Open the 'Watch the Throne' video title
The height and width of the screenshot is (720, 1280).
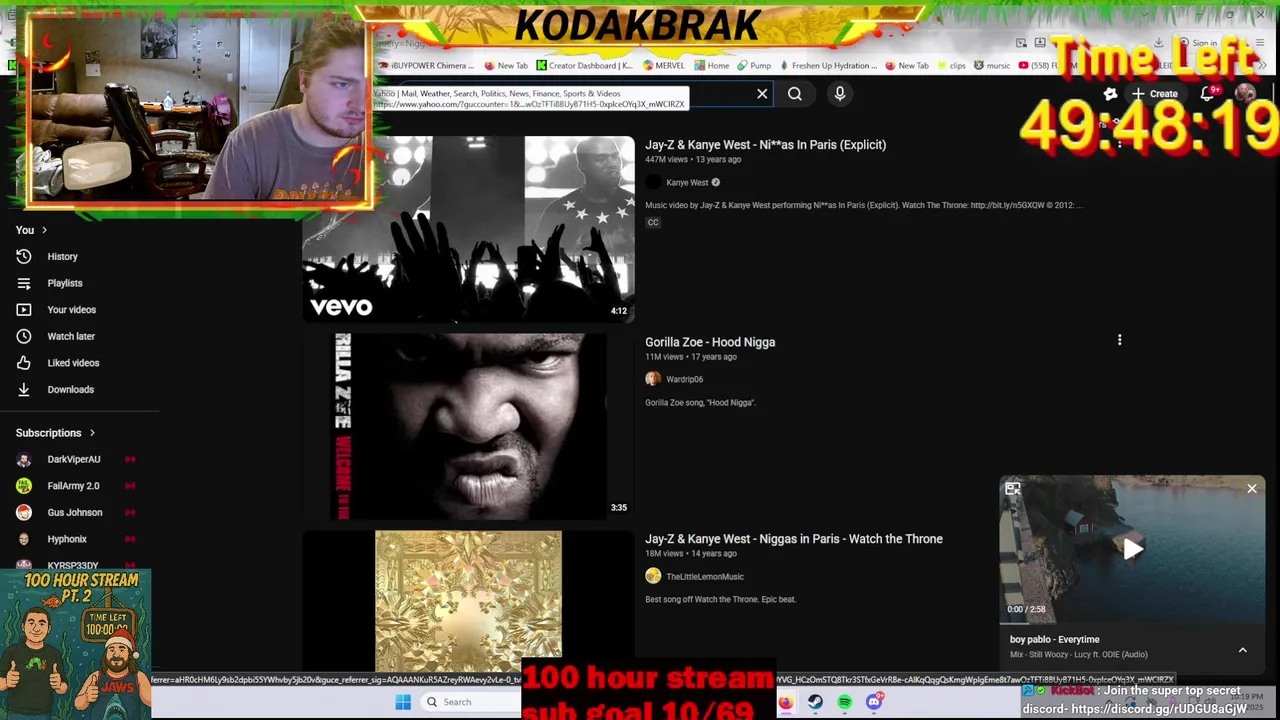pyautogui.click(x=794, y=539)
